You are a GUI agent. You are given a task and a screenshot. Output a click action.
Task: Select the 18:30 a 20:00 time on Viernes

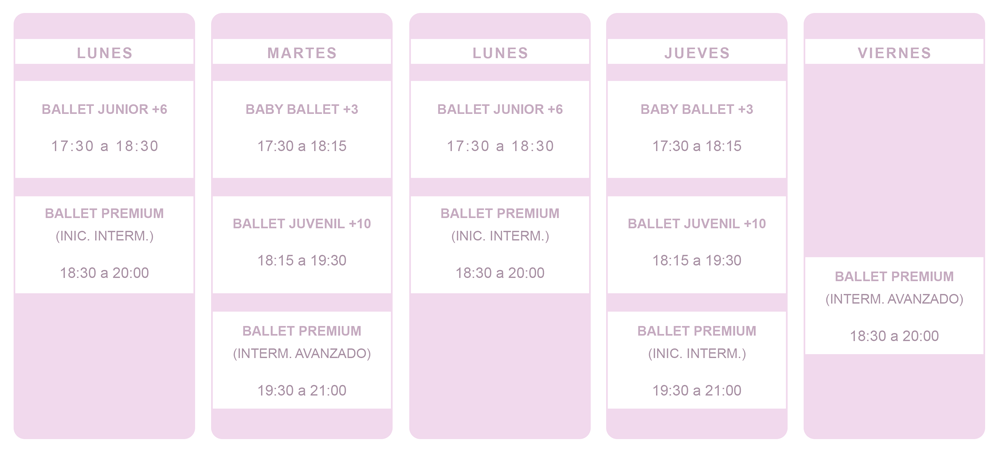(x=894, y=336)
